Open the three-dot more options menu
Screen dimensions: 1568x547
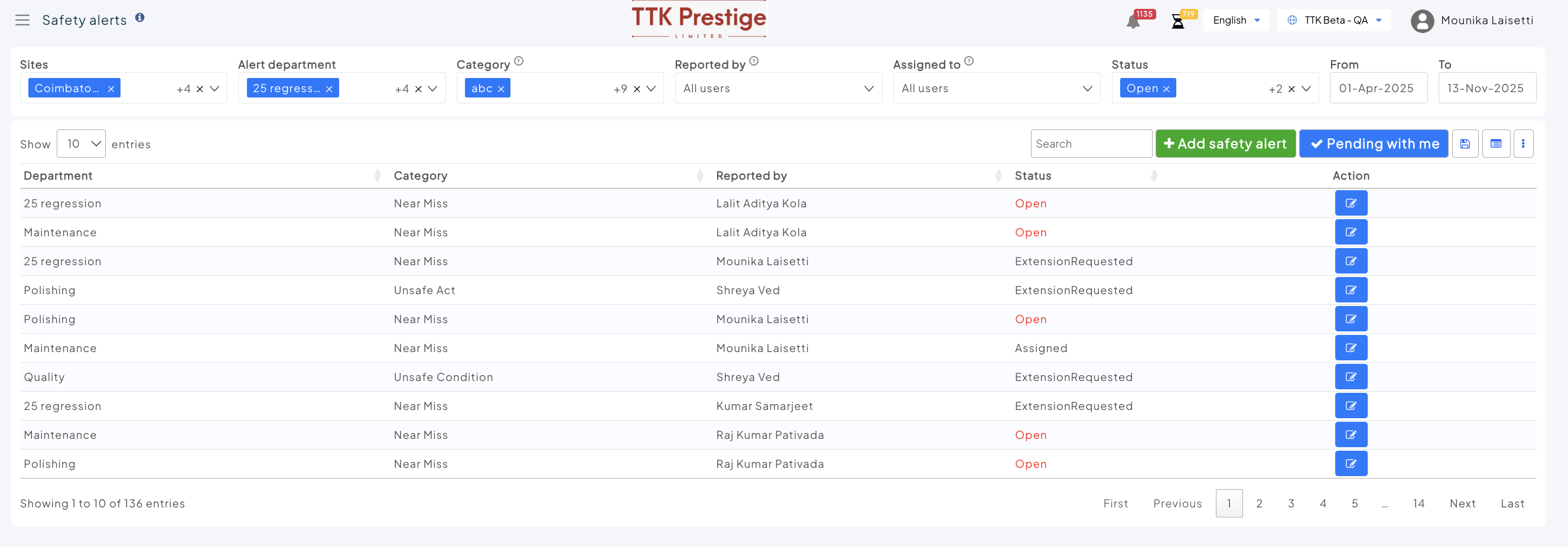pyautogui.click(x=1523, y=144)
